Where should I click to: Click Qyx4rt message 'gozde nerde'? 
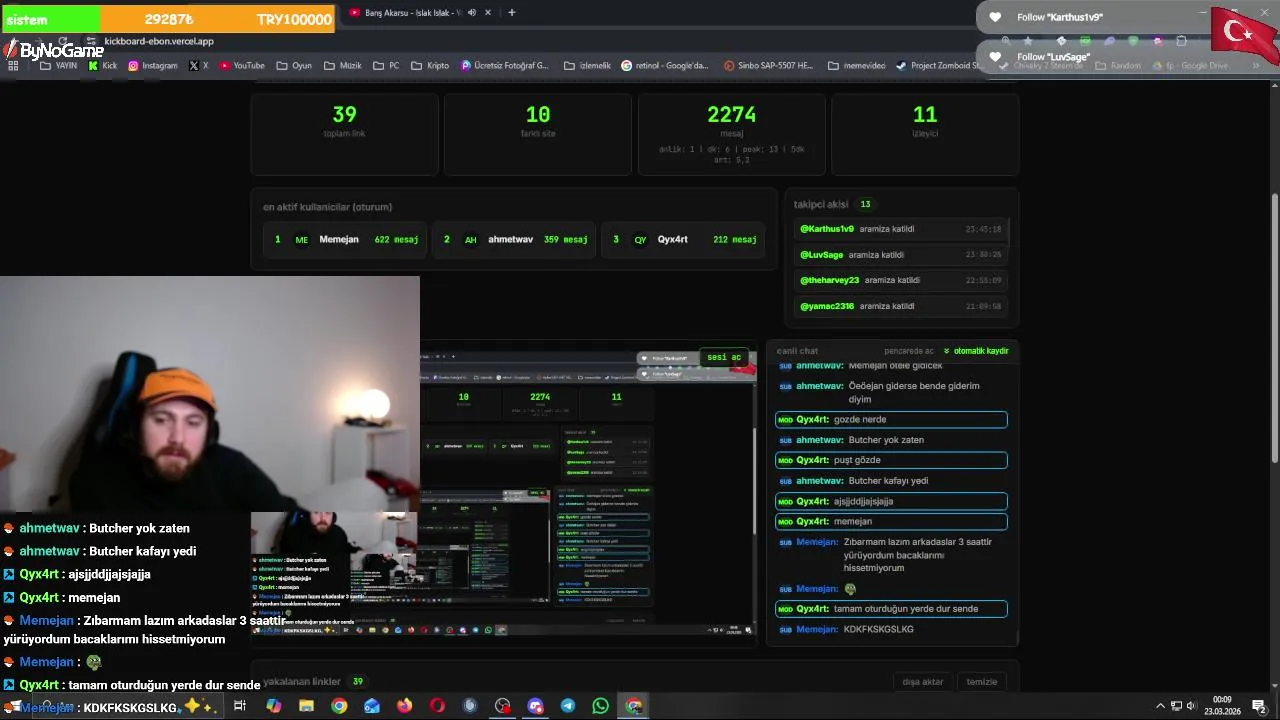pyautogui.click(x=891, y=420)
